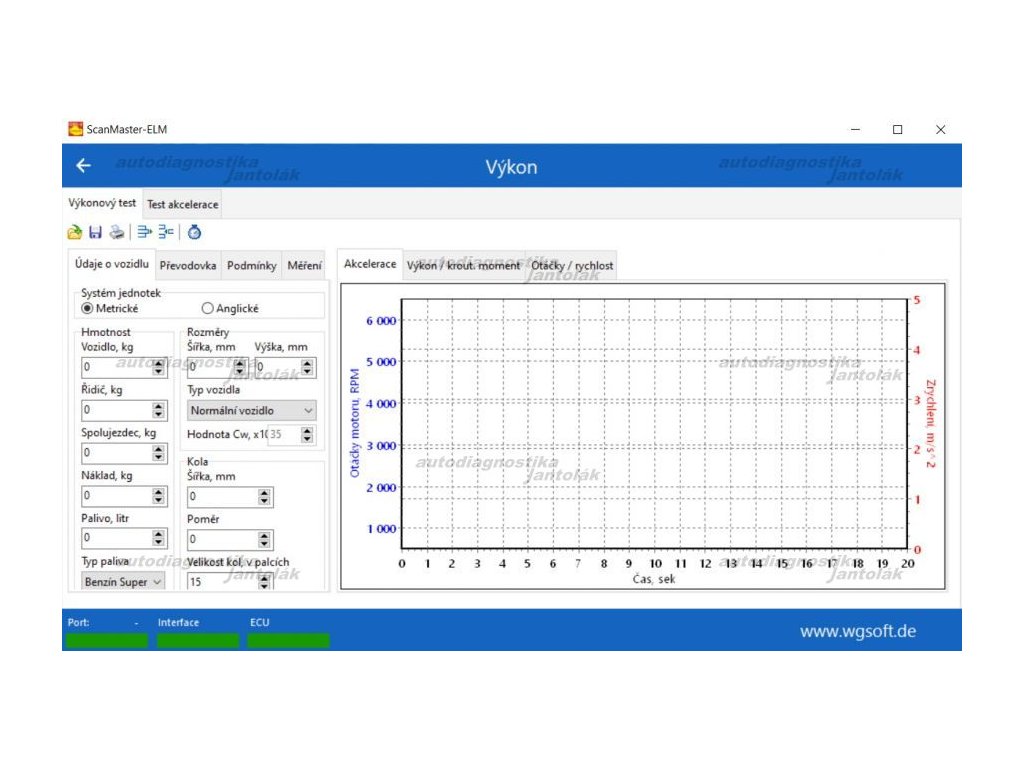This screenshot has height=768, width=1024.
Task: Adjust the Výška, mm spinner arrows
Action: [308, 367]
